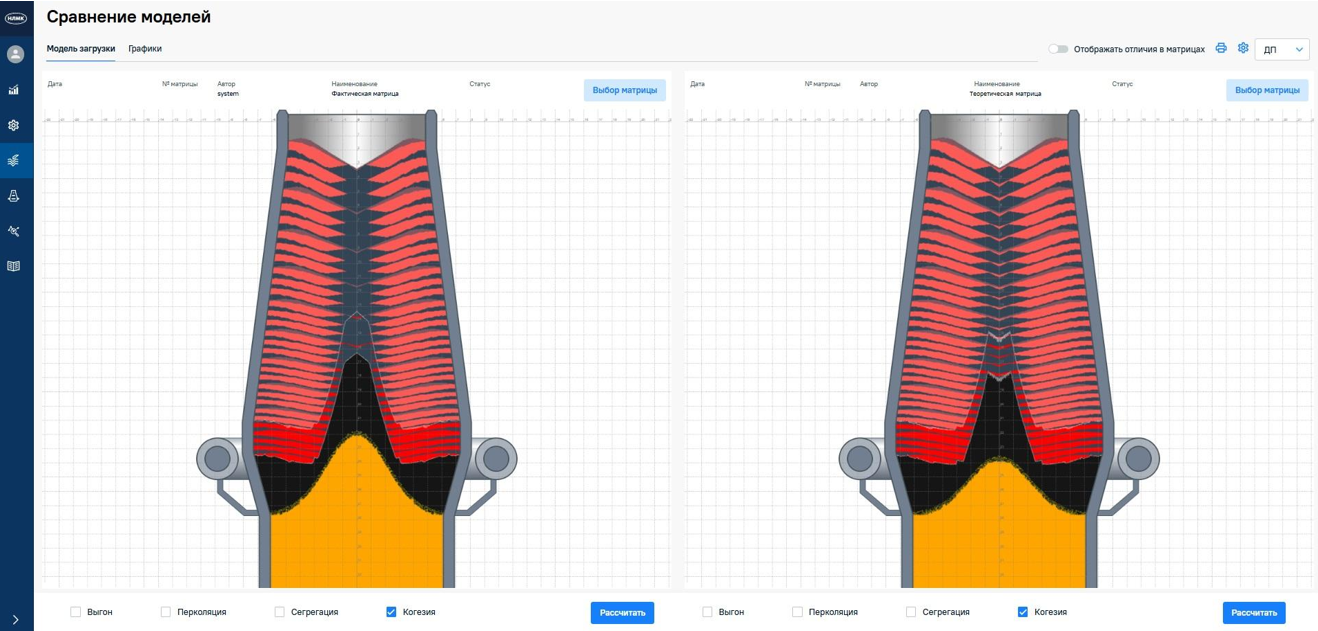Toggle 'Отображать отличия в матрицах' switch
This screenshot has height=631, width=1318.
coord(1058,49)
